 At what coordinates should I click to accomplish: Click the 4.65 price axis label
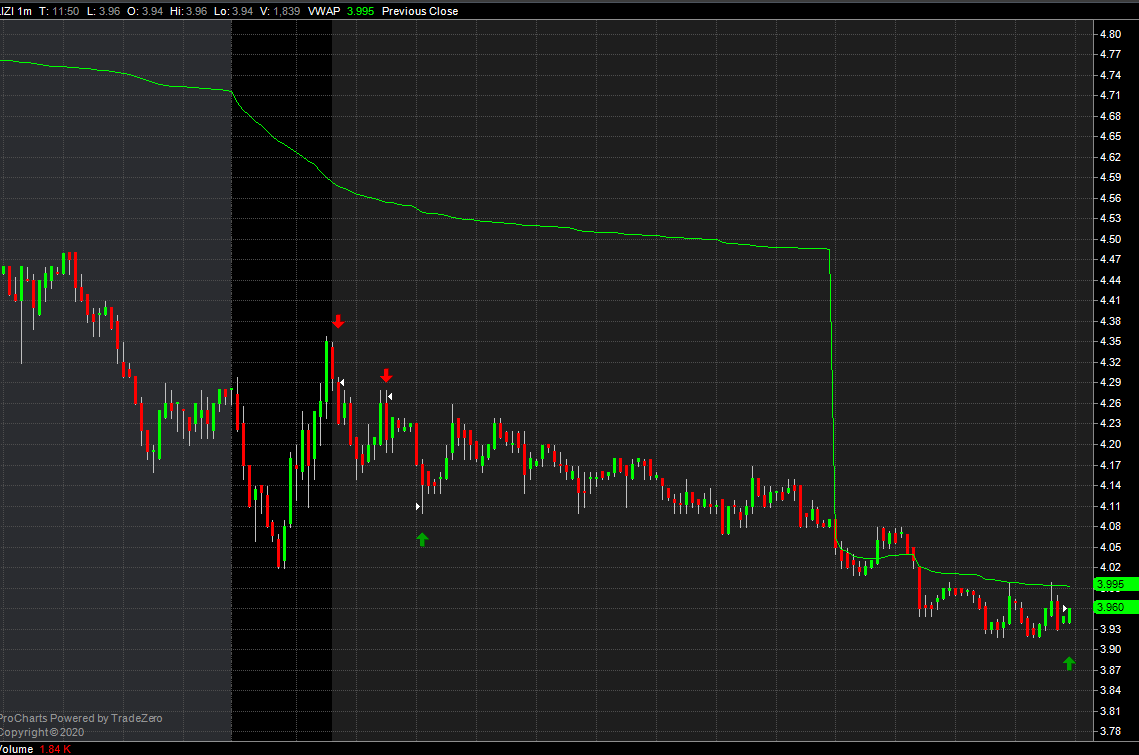(x=1110, y=137)
